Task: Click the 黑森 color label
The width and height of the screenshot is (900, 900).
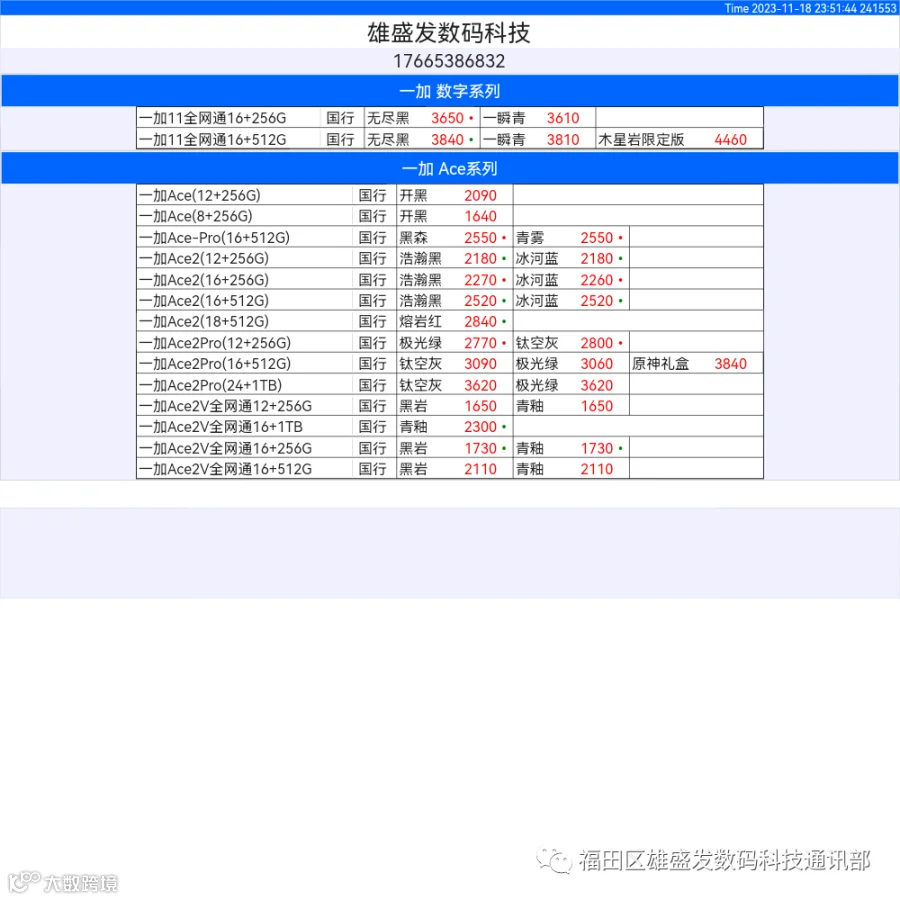Action: [413, 238]
